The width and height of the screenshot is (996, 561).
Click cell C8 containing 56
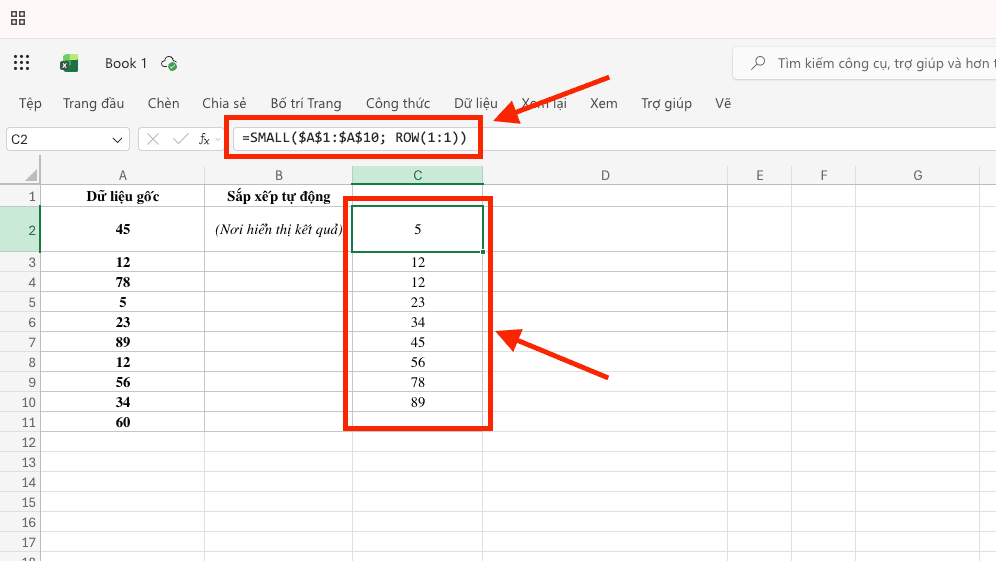tap(417, 362)
